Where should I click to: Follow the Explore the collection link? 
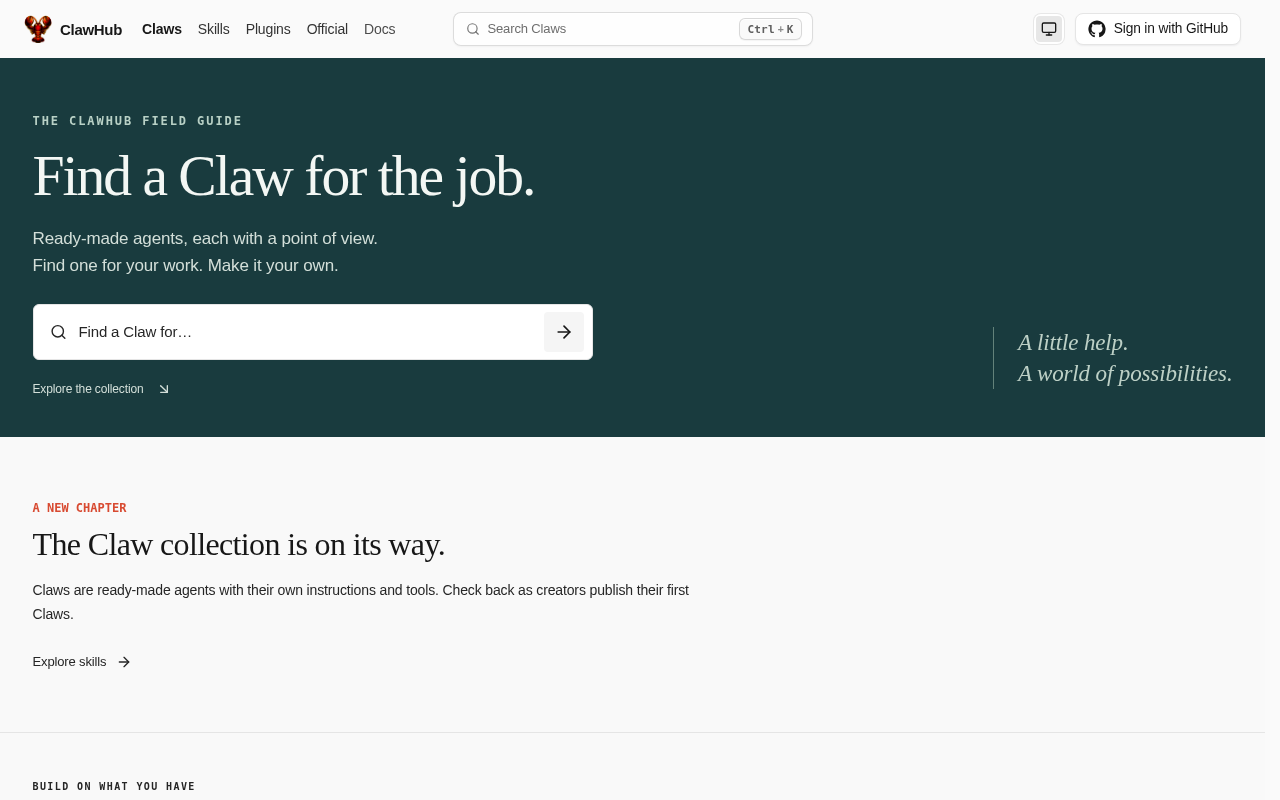pos(101,389)
